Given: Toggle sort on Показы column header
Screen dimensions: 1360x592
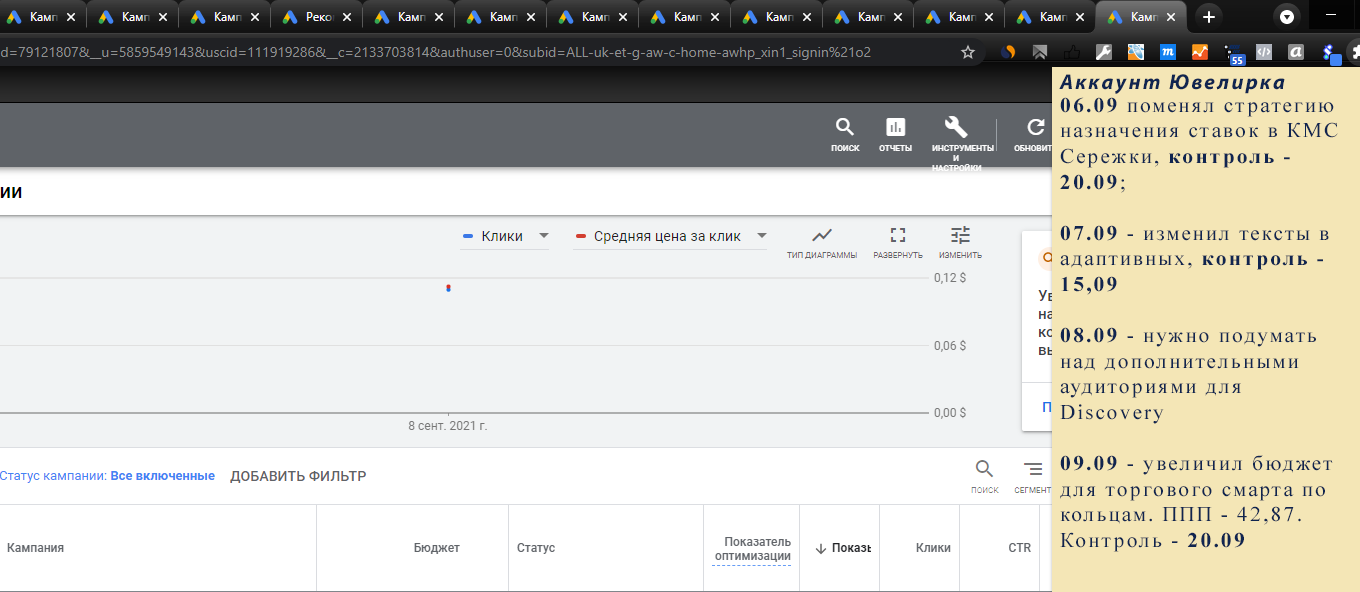Looking at the screenshot, I should (843, 548).
